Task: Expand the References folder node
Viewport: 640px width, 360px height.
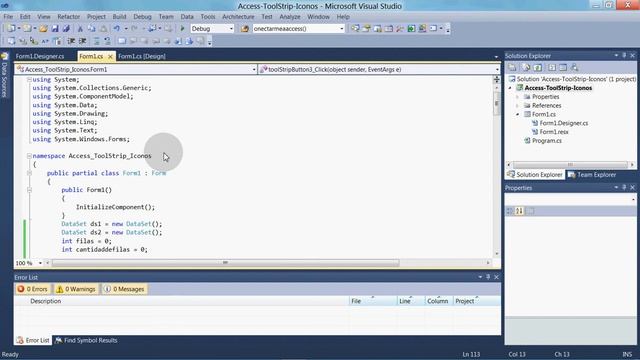Action: click(x=518, y=106)
